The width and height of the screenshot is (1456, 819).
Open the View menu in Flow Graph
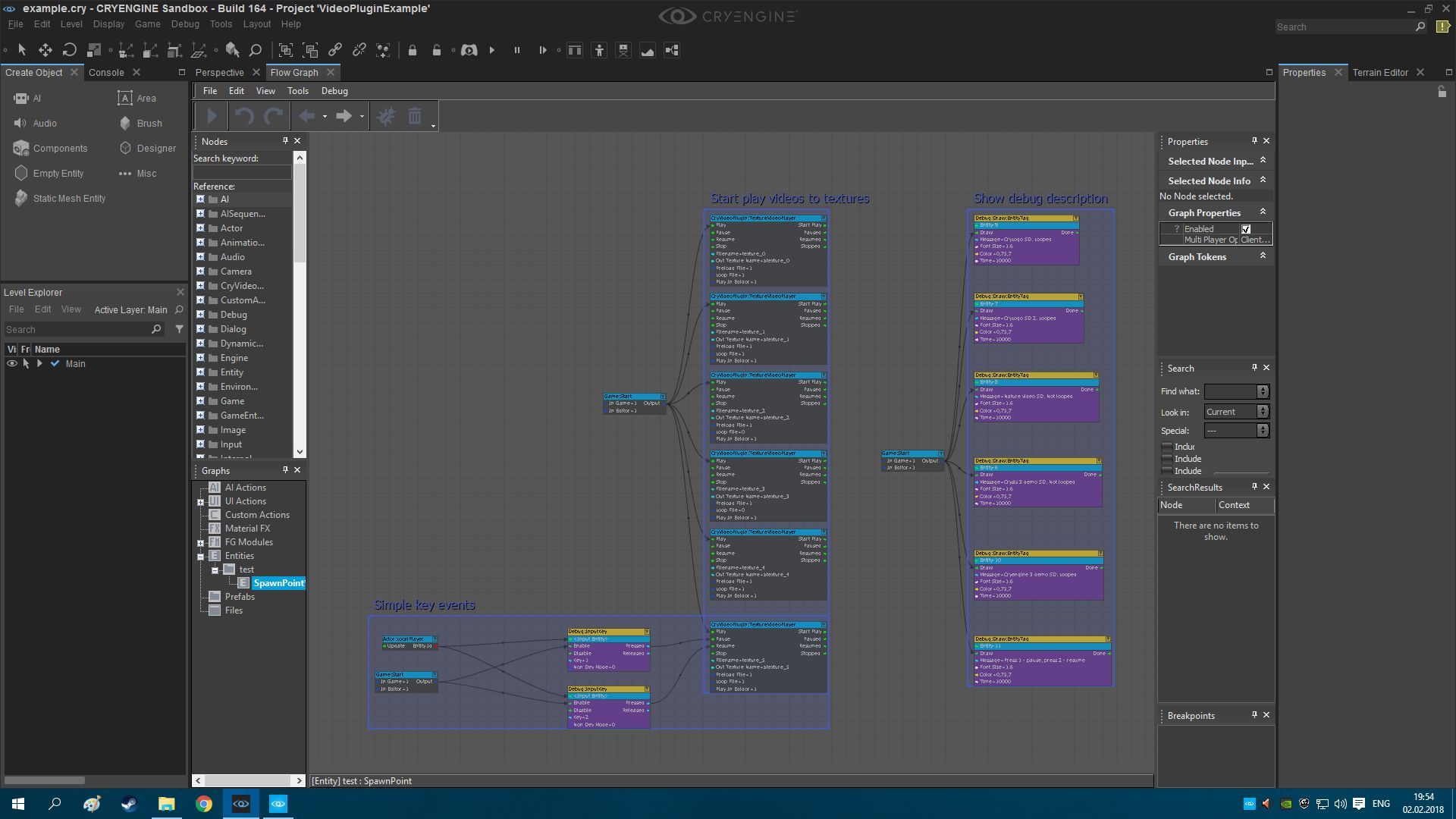pyautogui.click(x=265, y=91)
